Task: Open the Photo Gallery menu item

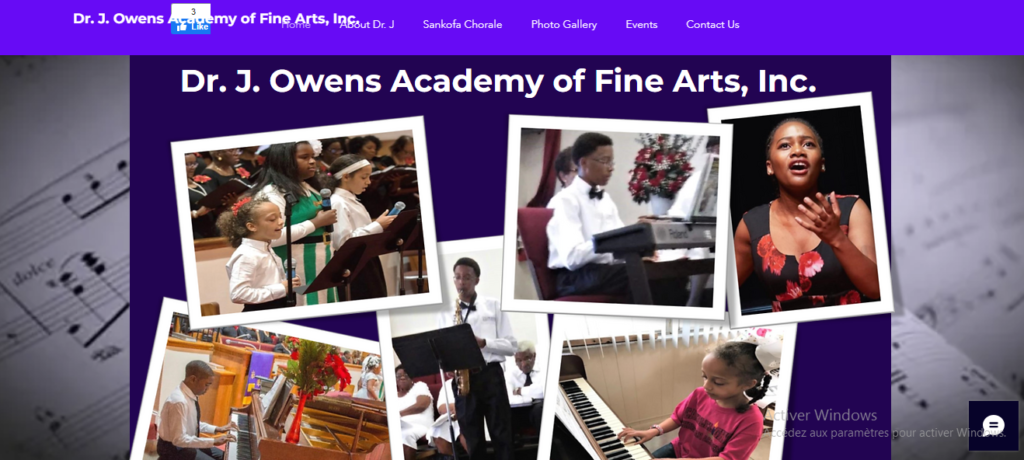Action: tap(564, 24)
